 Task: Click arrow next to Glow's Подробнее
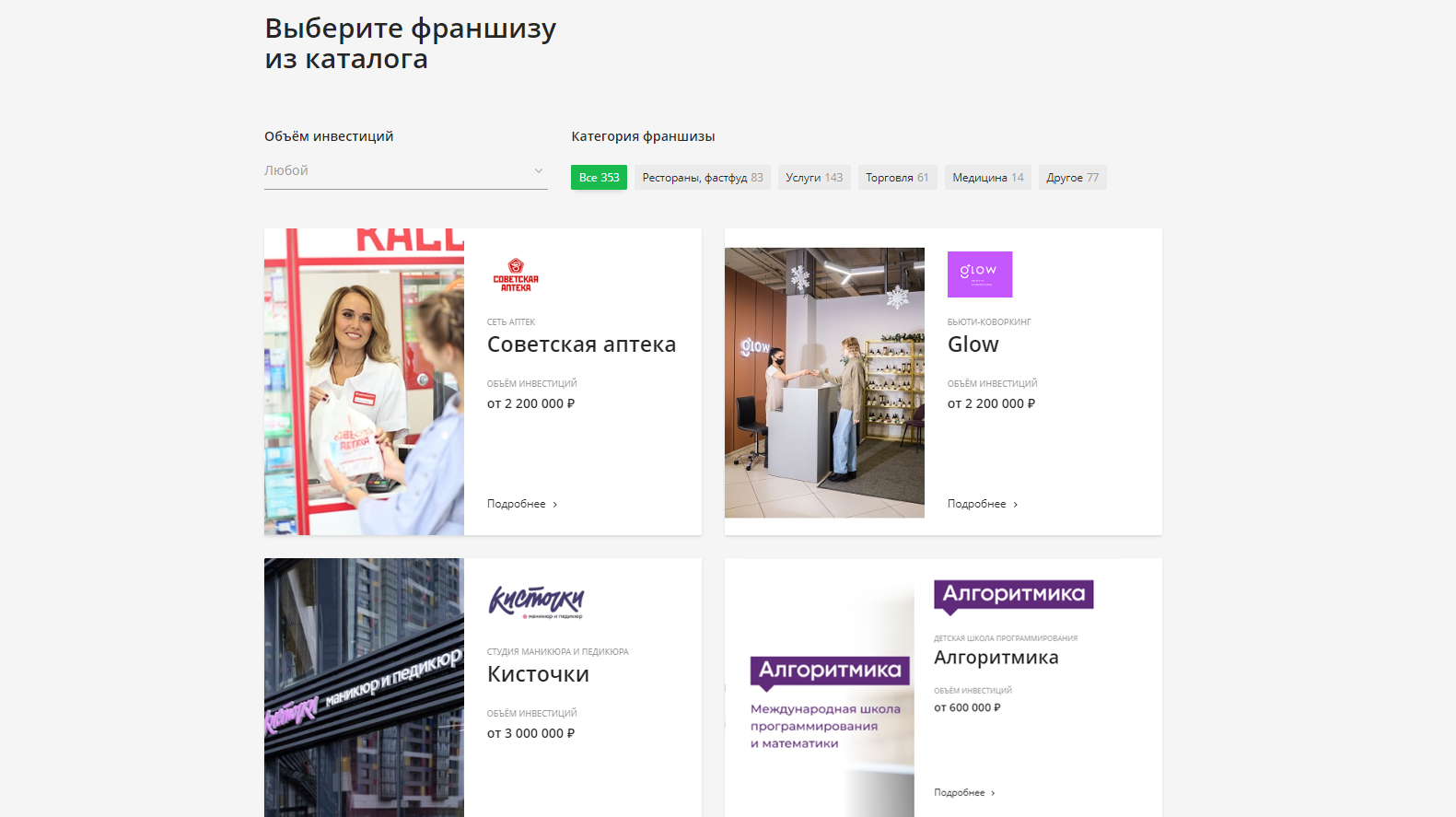(x=1016, y=505)
